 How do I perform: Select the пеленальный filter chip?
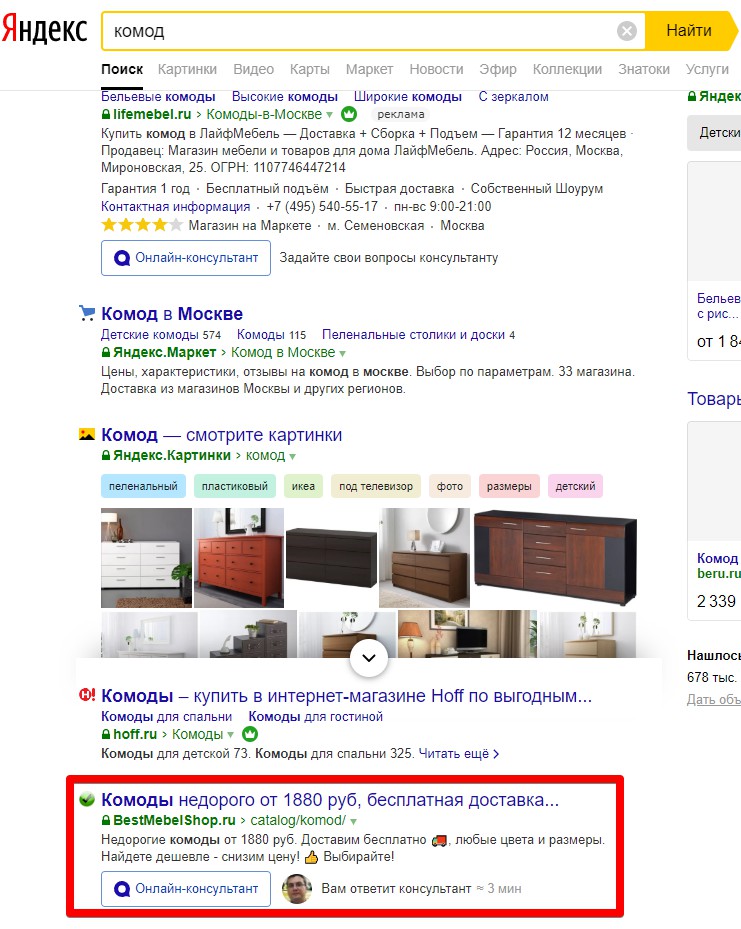pyautogui.click(x=143, y=486)
